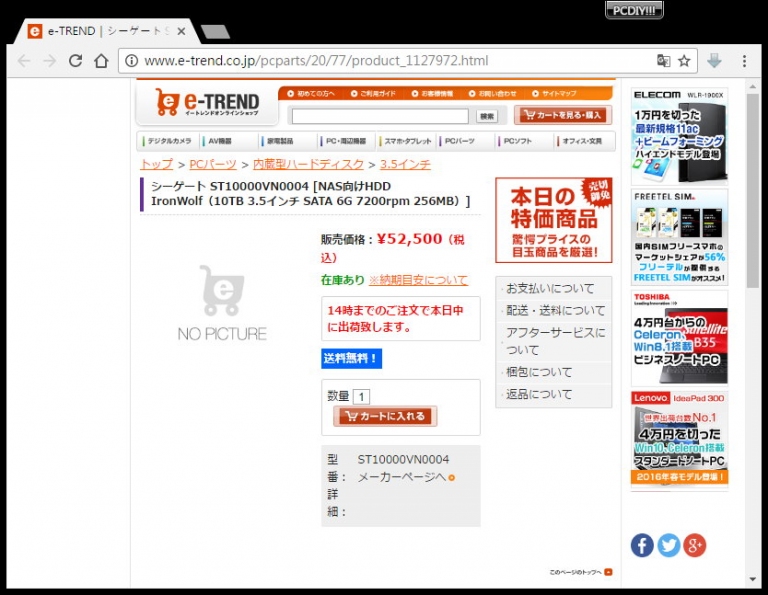
Task: Click the orange bullet beside メーカーページへ
Action: pyautogui.click(x=451, y=477)
